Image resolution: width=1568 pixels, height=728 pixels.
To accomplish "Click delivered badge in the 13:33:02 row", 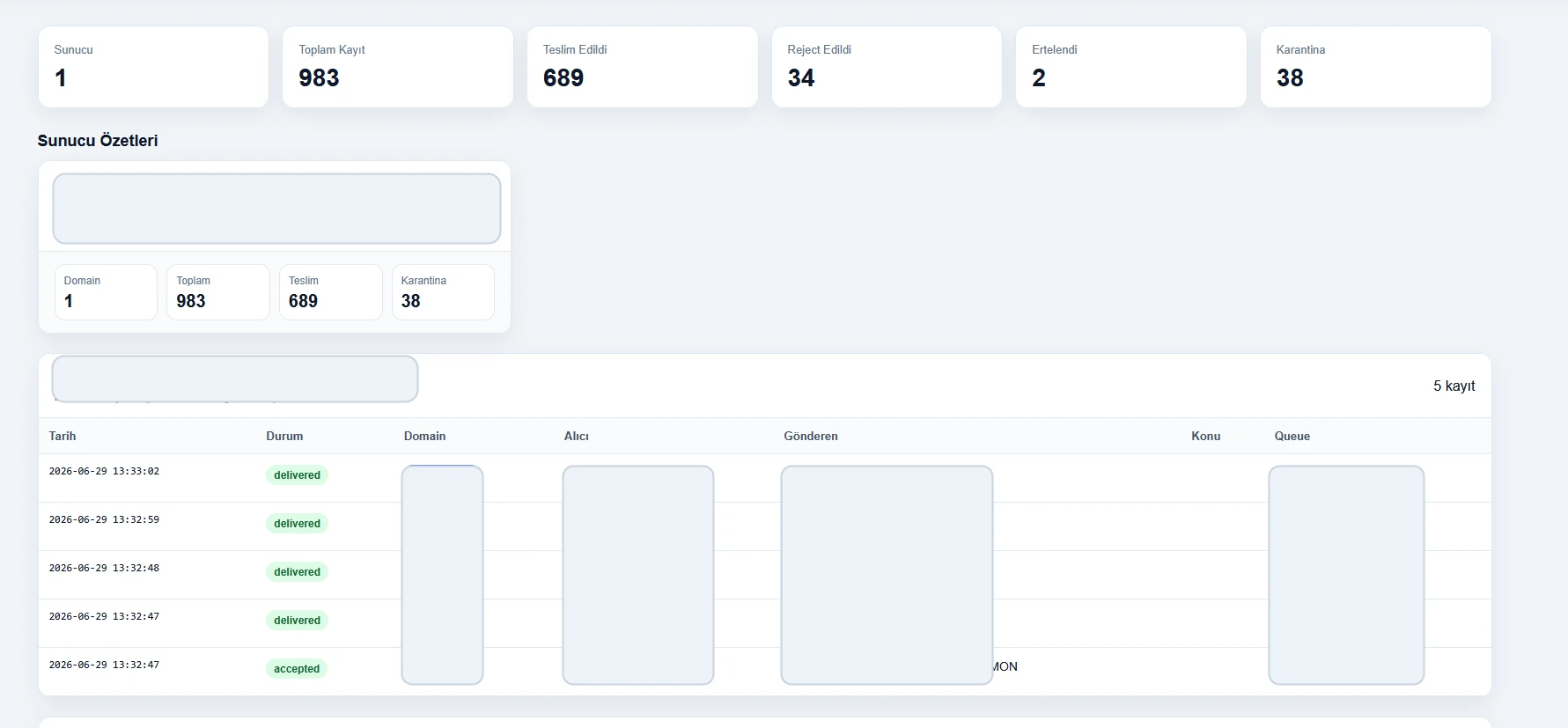I will pyautogui.click(x=297, y=475).
